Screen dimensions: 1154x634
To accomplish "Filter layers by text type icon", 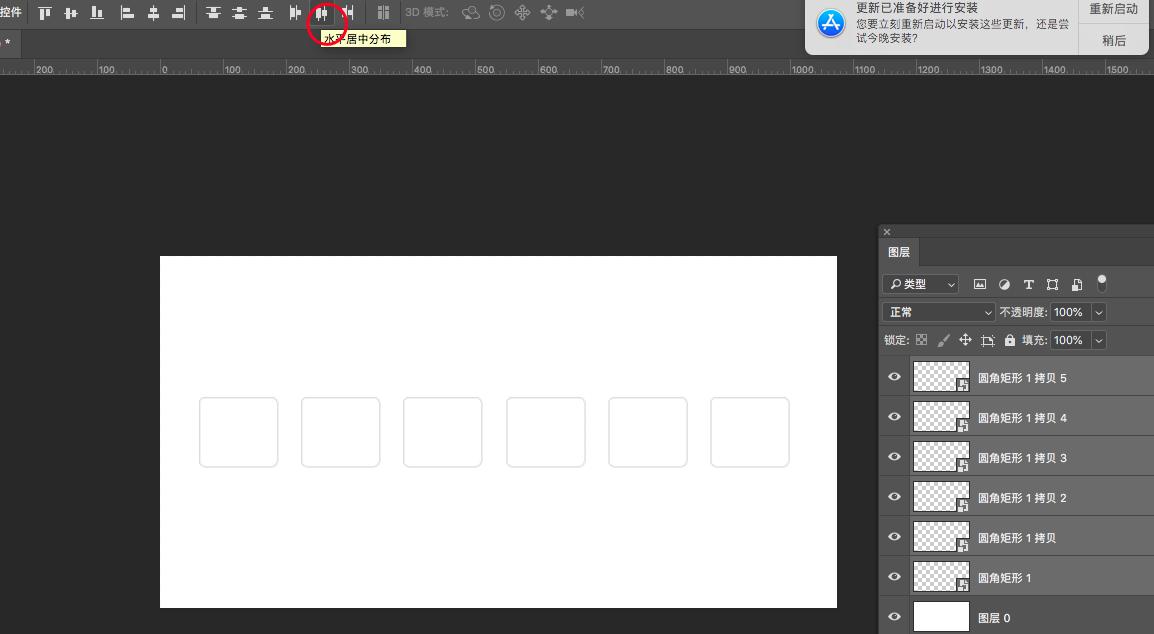I will (1028, 284).
